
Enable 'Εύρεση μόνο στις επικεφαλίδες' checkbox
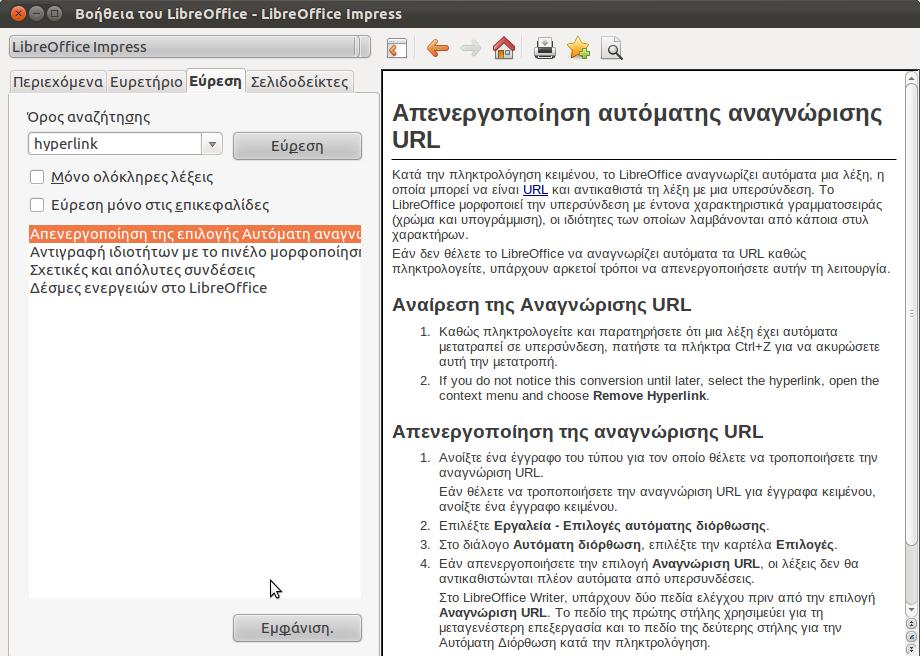pos(37,205)
